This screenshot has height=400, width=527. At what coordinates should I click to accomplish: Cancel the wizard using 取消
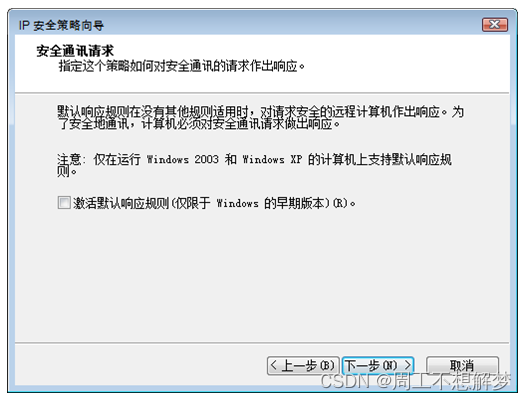tap(462, 365)
